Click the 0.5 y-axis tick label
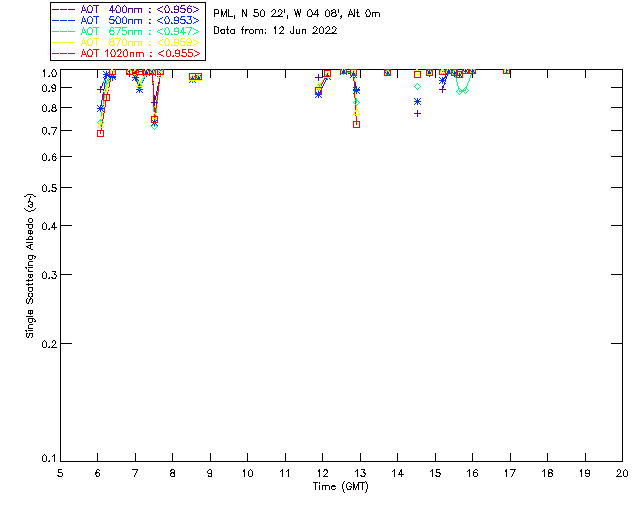 [49, 188]
